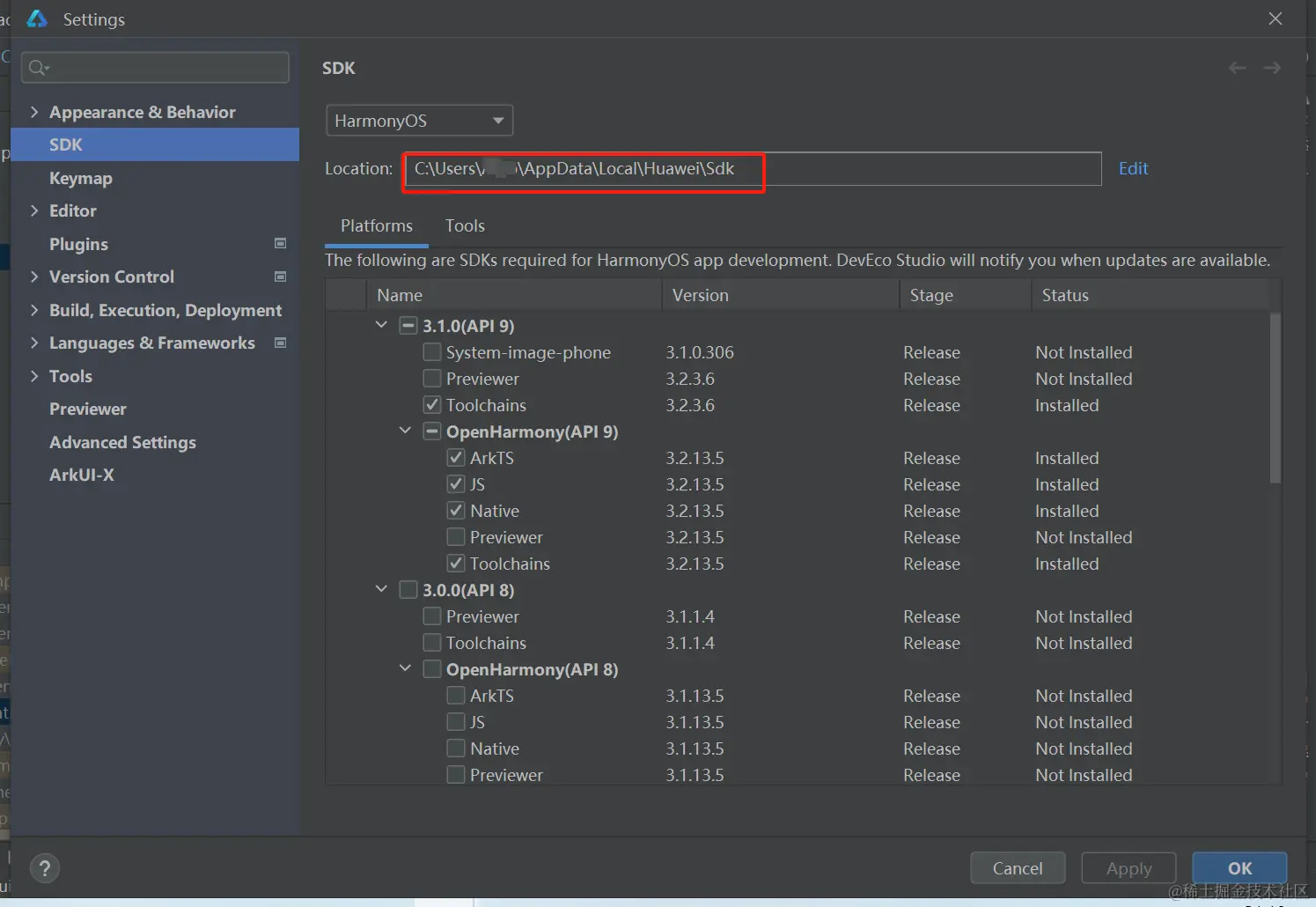Toggle the OpenHarmony(API 9) group checkbox
Screen dimensions: 1316x907
click(x=432, y=431)
